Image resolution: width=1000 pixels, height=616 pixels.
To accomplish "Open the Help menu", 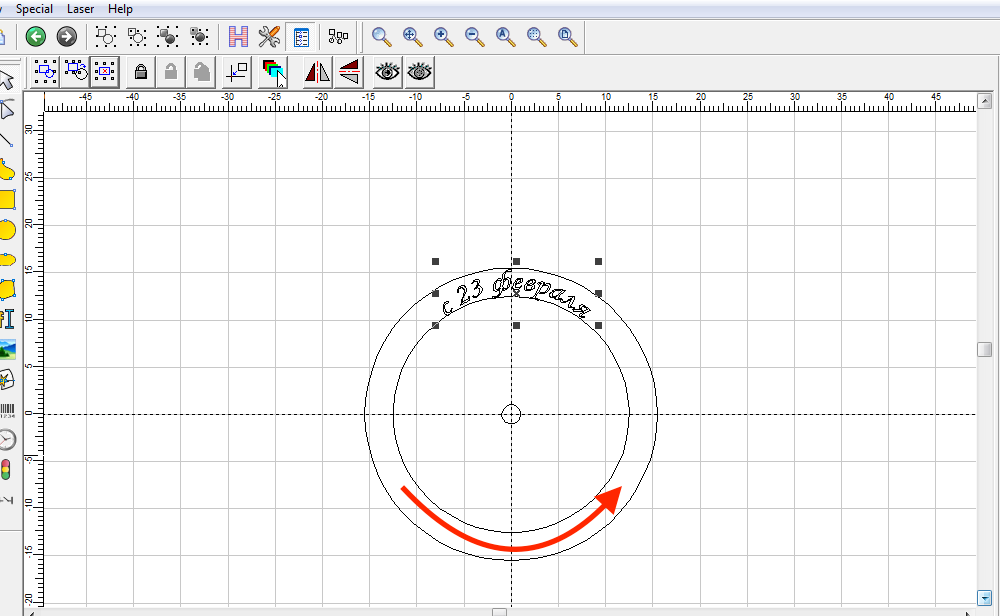I will pyautogui.click(x=120, y=8).
